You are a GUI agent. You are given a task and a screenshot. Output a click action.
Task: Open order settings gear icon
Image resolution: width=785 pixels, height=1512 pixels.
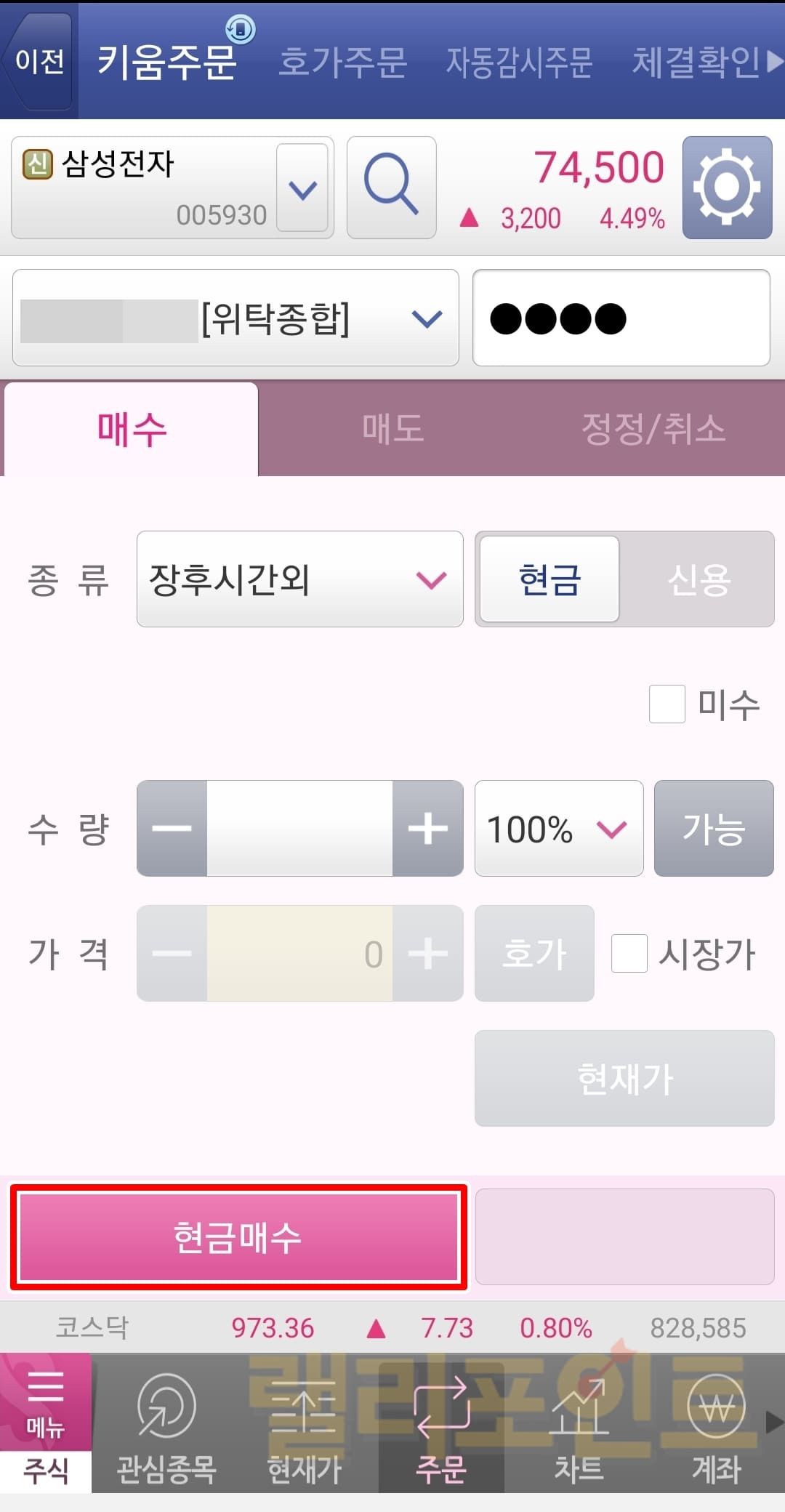(727, 187)
